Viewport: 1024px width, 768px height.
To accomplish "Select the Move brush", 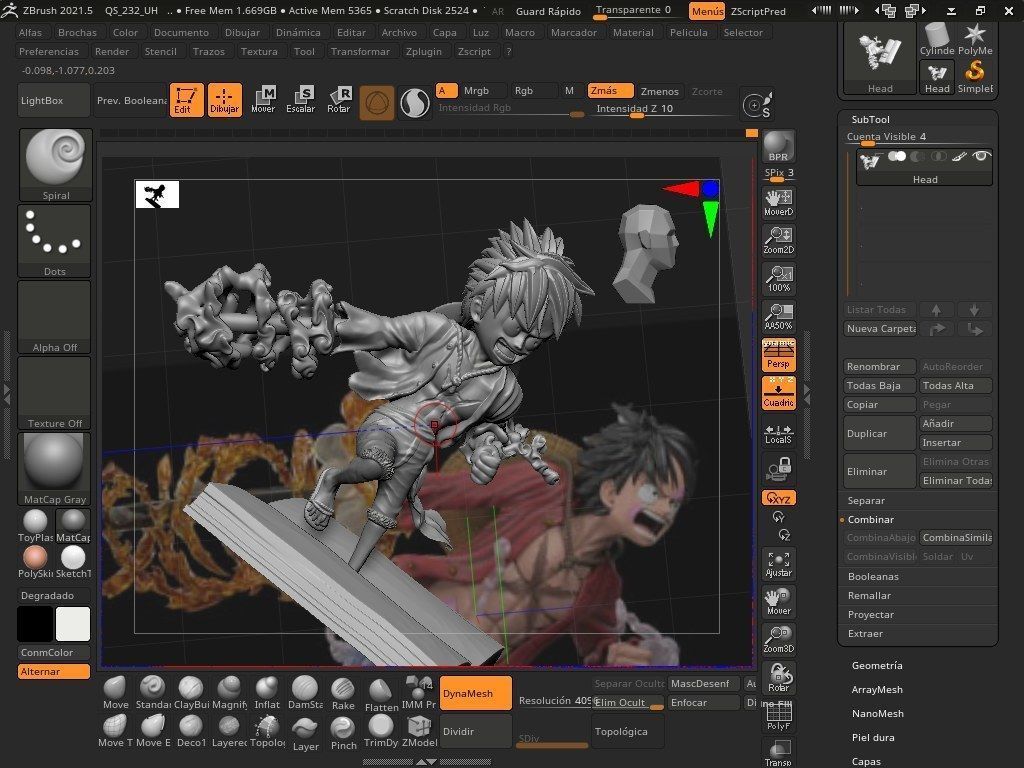I will [116, 693].
